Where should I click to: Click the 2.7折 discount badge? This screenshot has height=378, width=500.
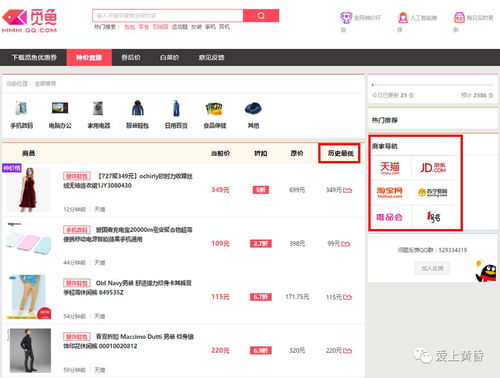(x=261, y=244)
